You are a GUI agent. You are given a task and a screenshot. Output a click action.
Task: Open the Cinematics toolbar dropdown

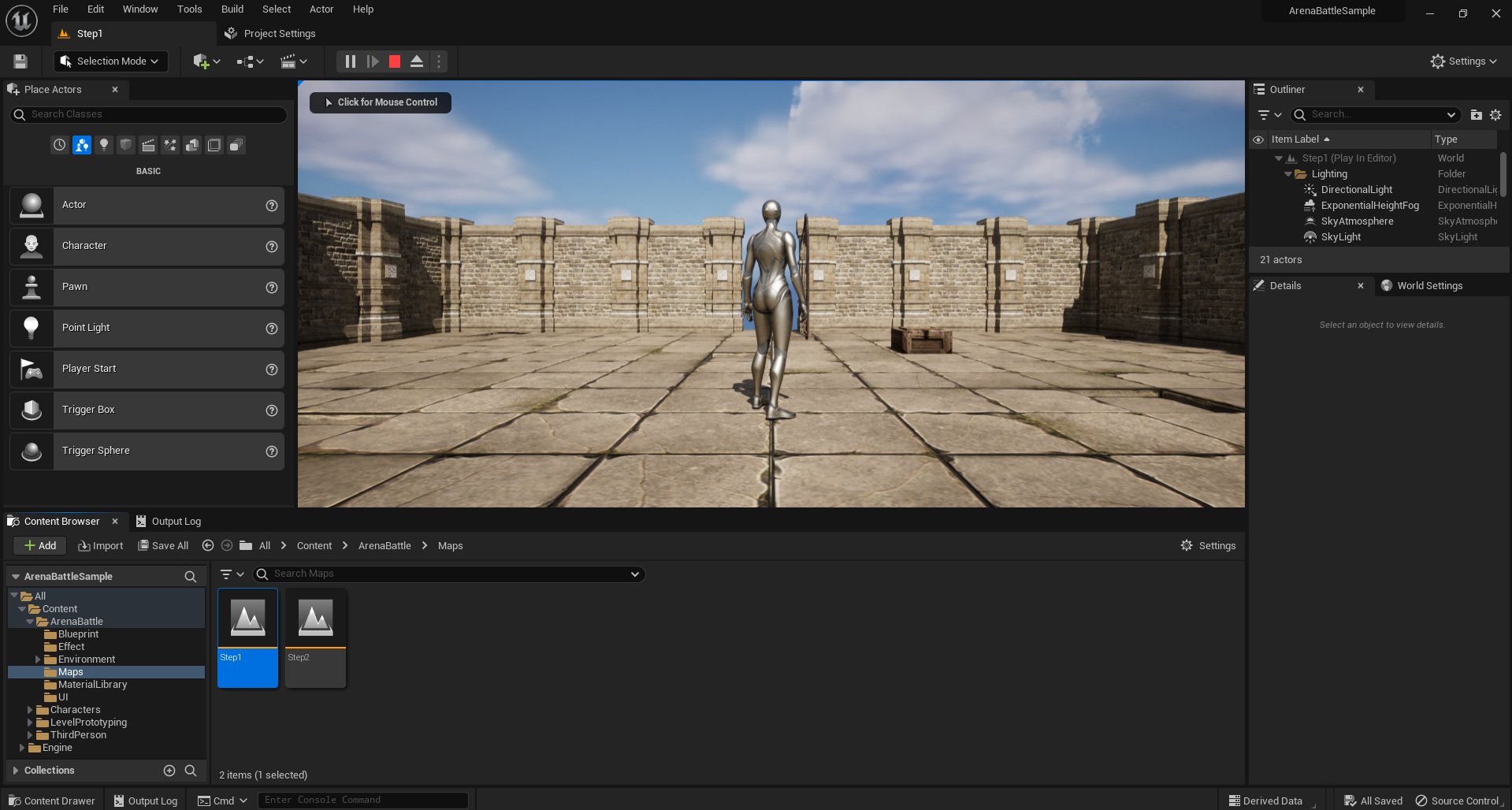coord(294,61)
